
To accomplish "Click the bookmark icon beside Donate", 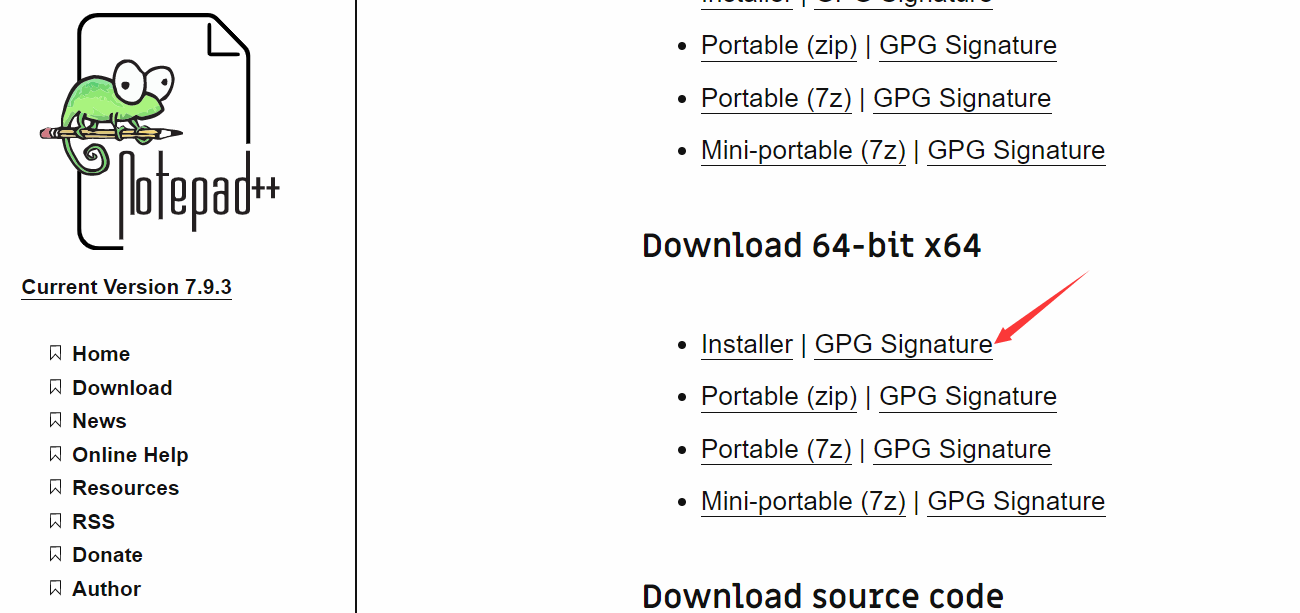I will 55,554.
